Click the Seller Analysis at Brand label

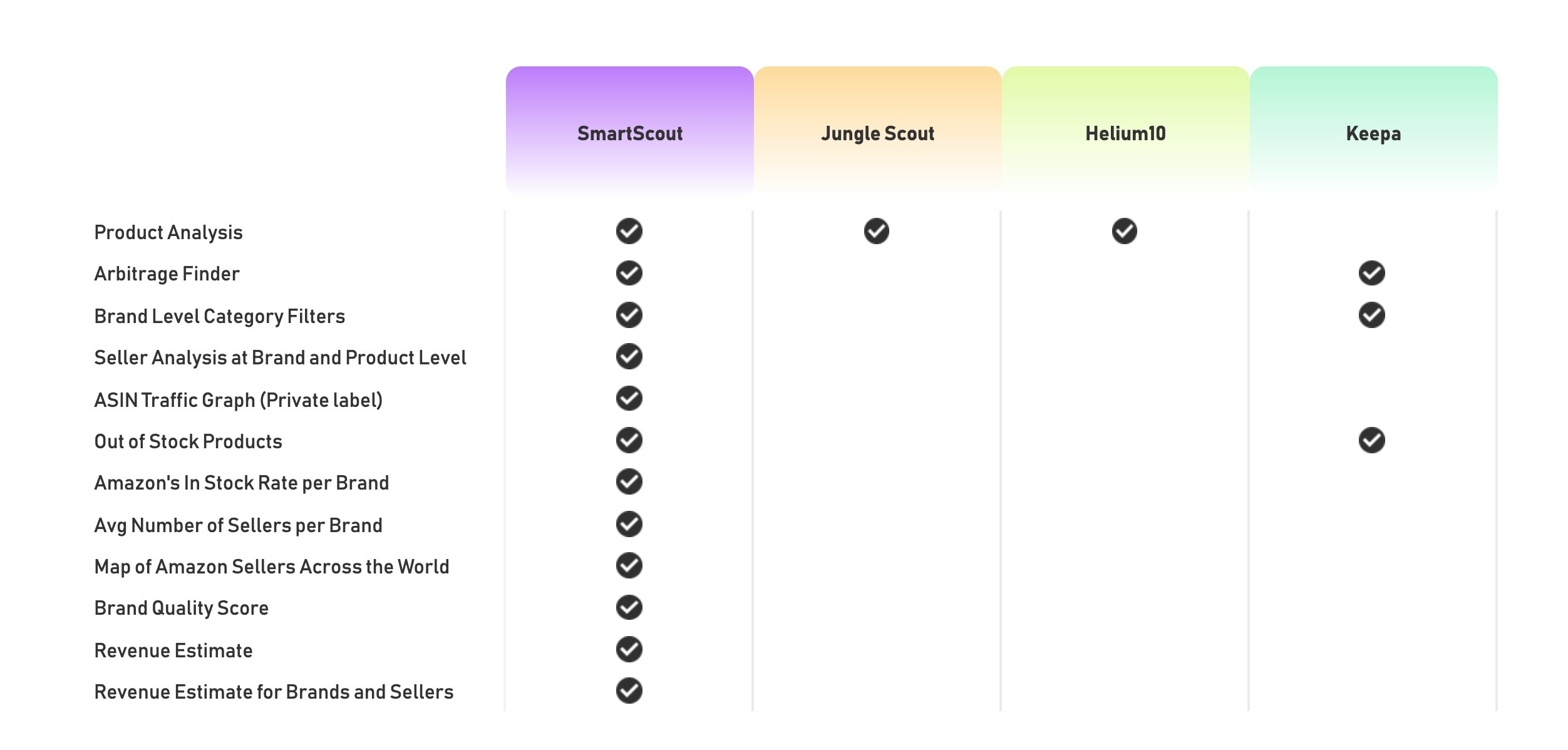[x=280, y=357]
